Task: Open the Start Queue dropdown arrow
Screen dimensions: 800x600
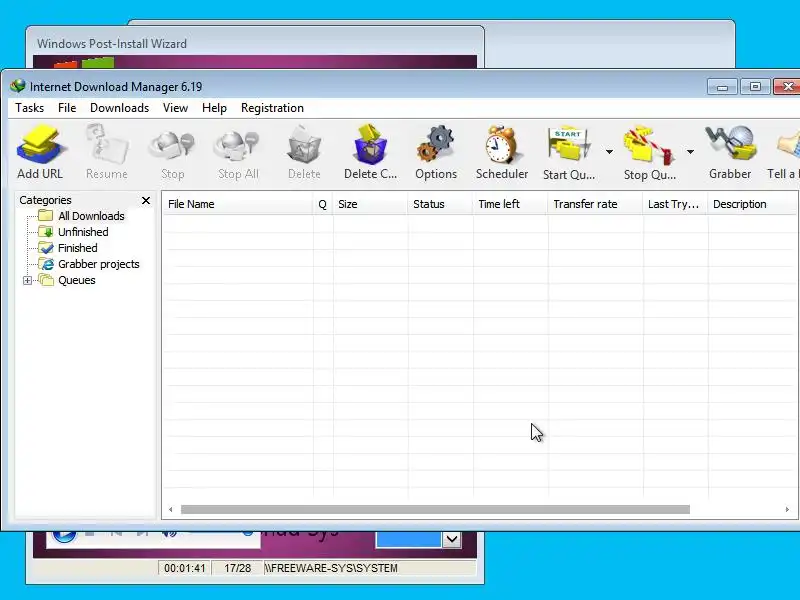Action: pos(609,152)
